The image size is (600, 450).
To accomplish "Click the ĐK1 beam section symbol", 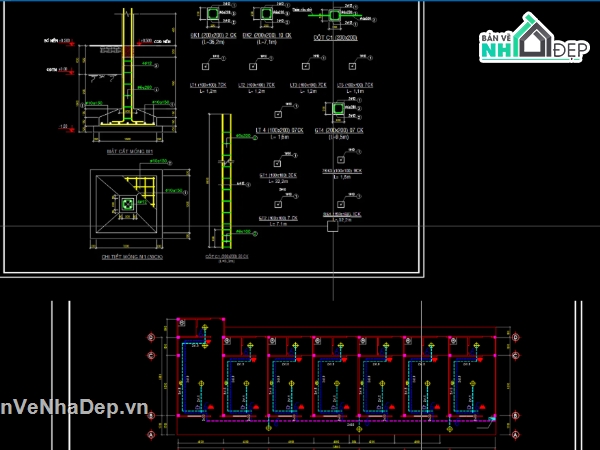I will [x=212, y=14].
